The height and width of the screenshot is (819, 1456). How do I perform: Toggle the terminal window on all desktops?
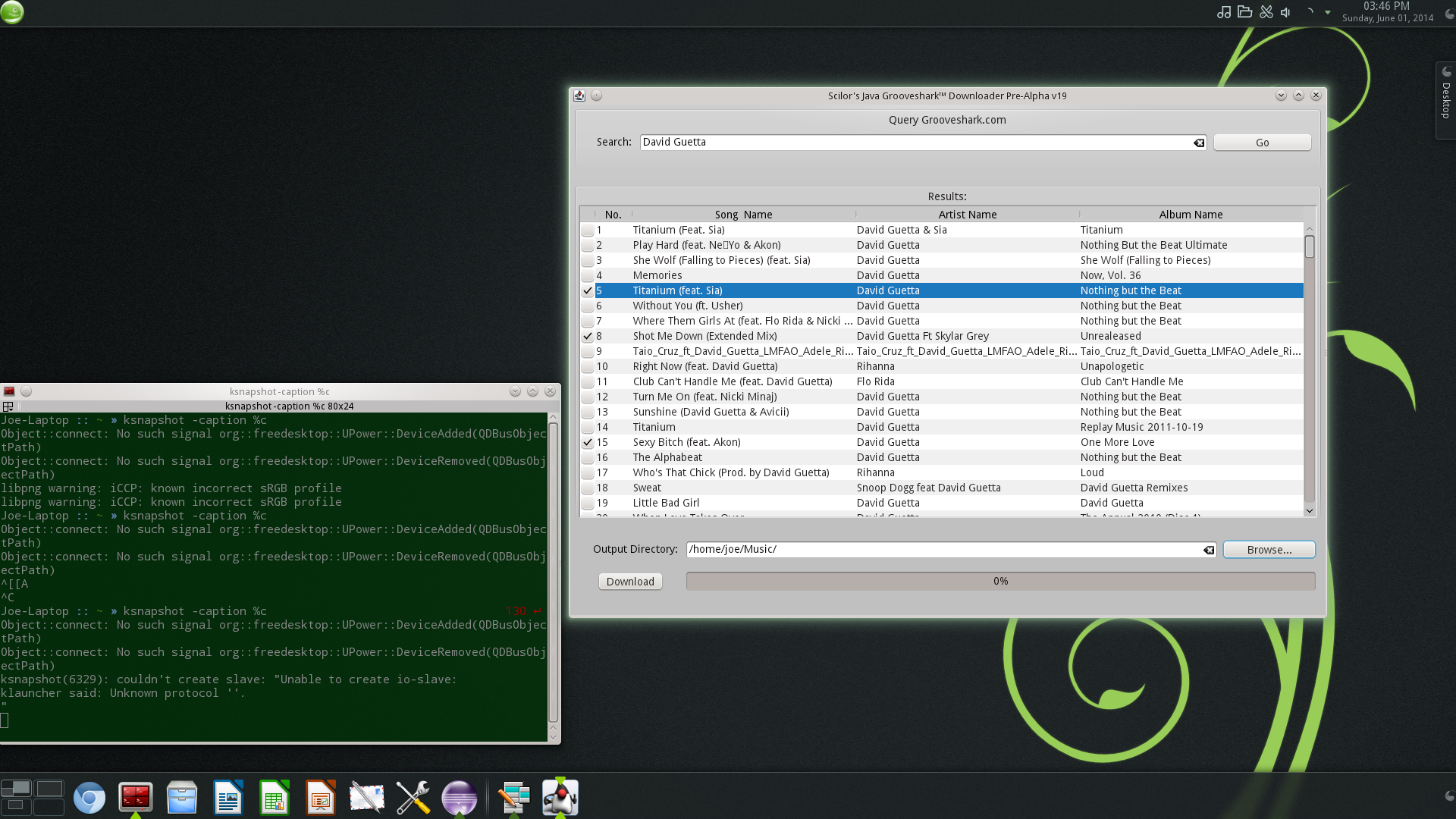click(27, 391)
